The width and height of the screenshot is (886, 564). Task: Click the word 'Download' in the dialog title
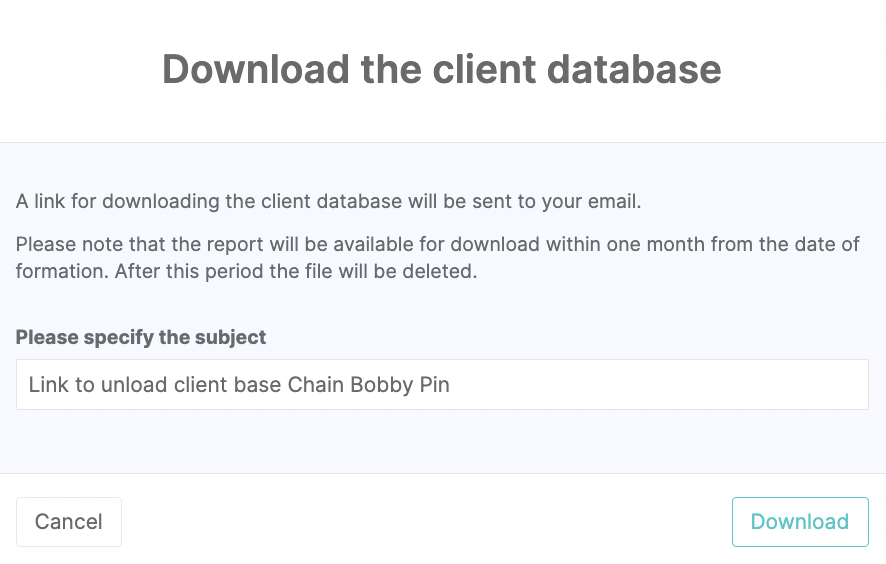tap(252, 70)
